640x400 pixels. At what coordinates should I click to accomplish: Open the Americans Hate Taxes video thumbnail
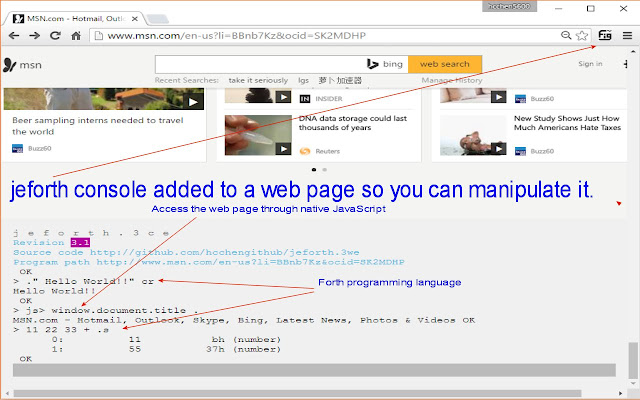click(x=473, y=135)
